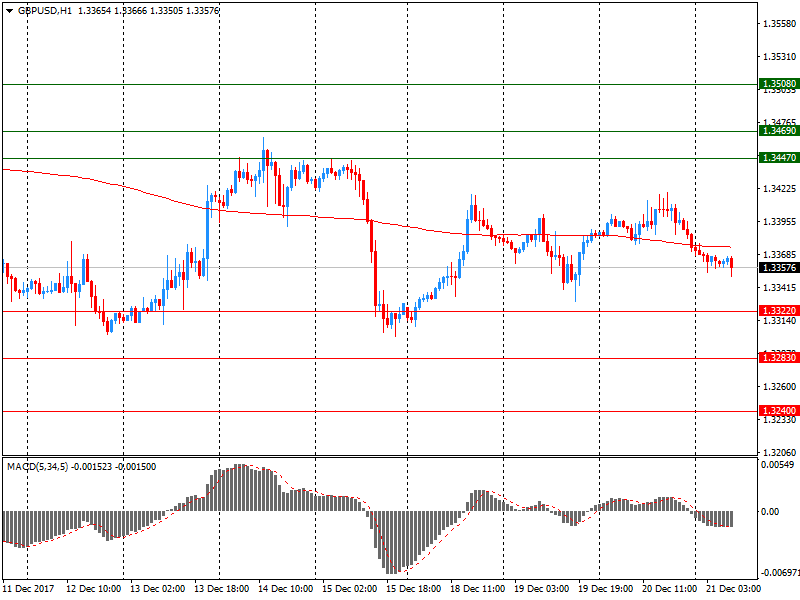
Task: Select the 1.32830 red support level label
Action: 779,358
